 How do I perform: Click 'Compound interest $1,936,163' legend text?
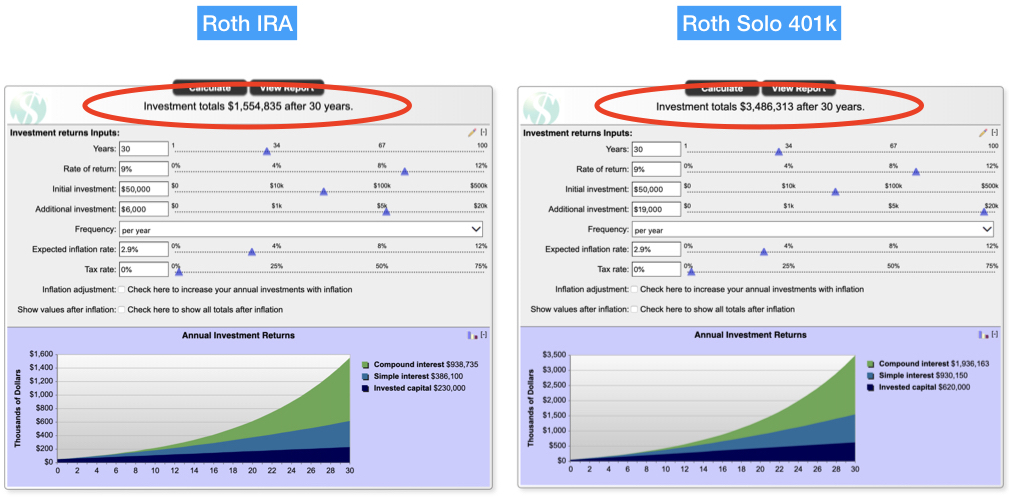[x=934, y=364]
